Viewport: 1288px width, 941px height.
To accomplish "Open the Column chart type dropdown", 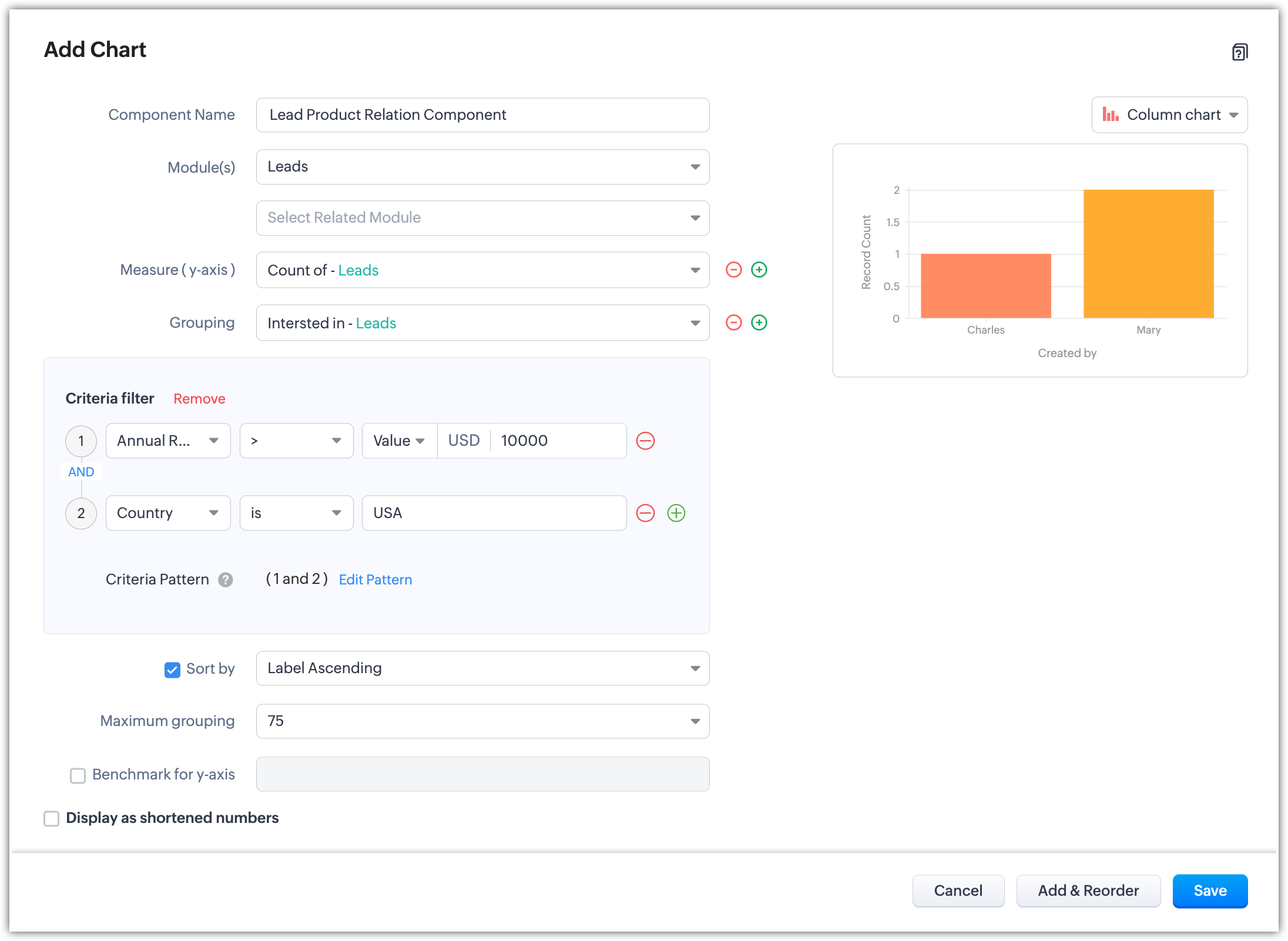I will tap(1169, 115).
